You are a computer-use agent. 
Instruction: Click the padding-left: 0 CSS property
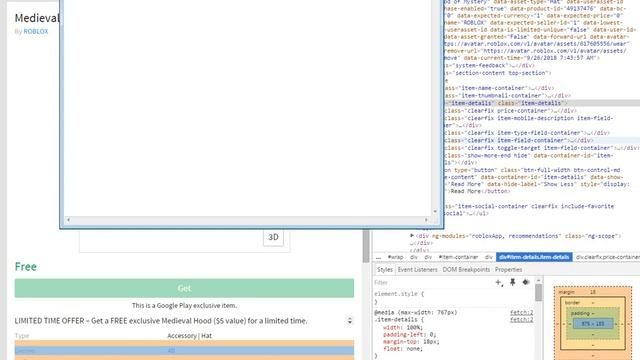click(x=409, y=334)
